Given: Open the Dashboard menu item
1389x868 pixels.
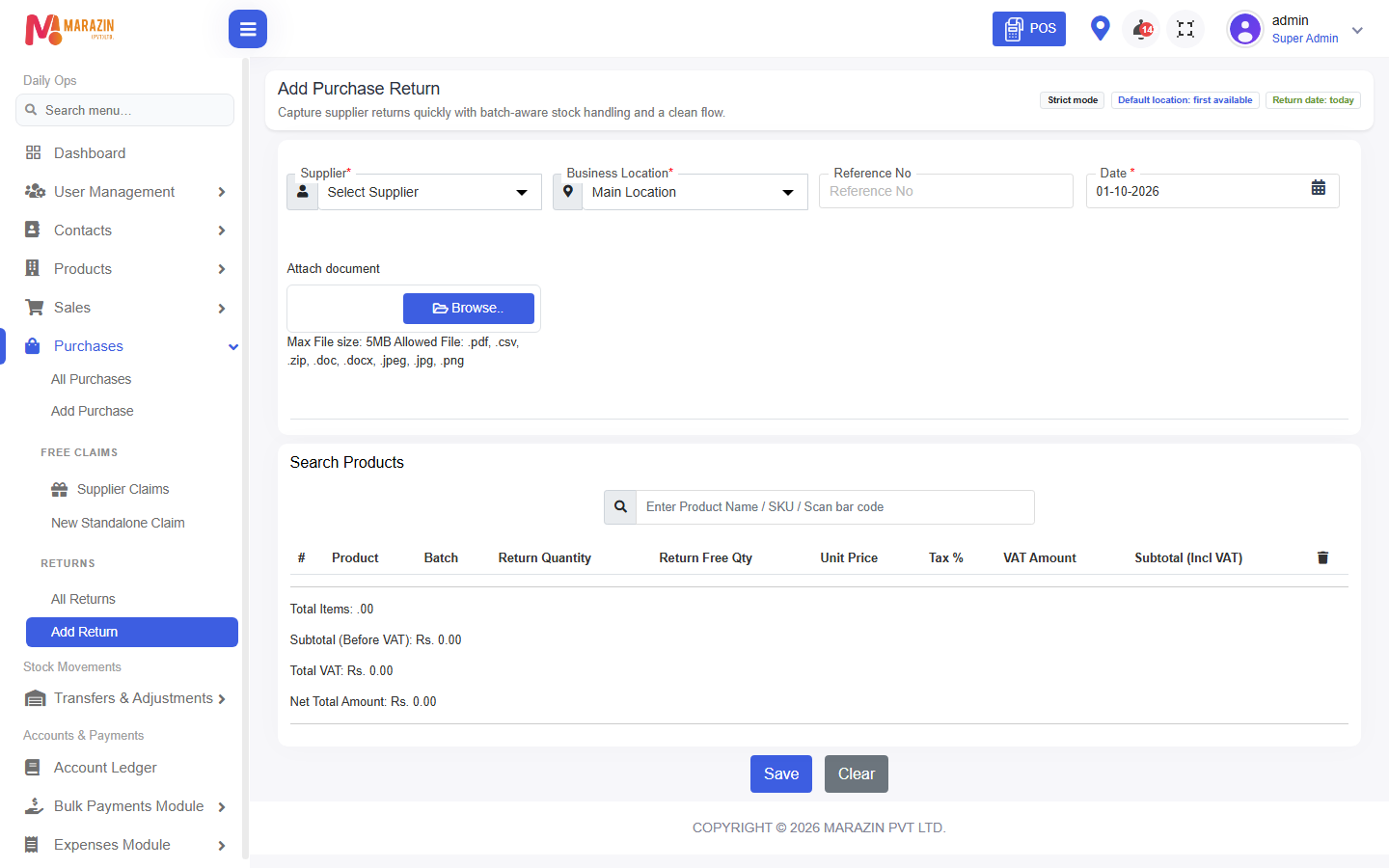Looking at the screenshot, I should click(x=90, y=153).
